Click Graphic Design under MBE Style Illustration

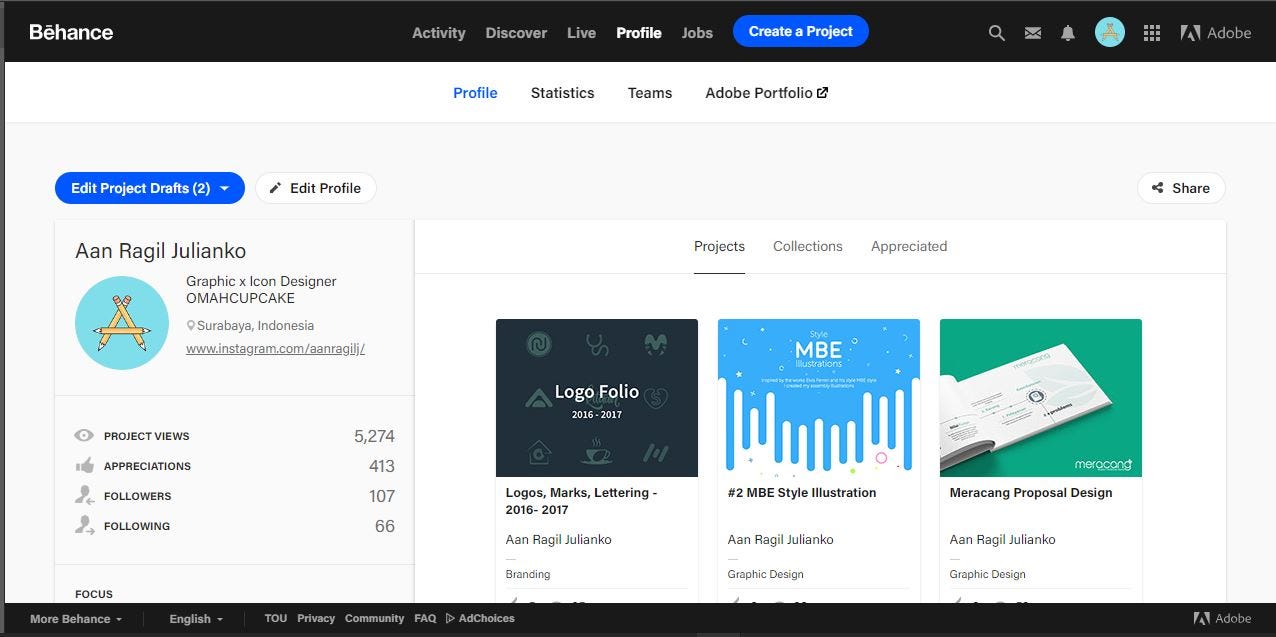(766, 575)
